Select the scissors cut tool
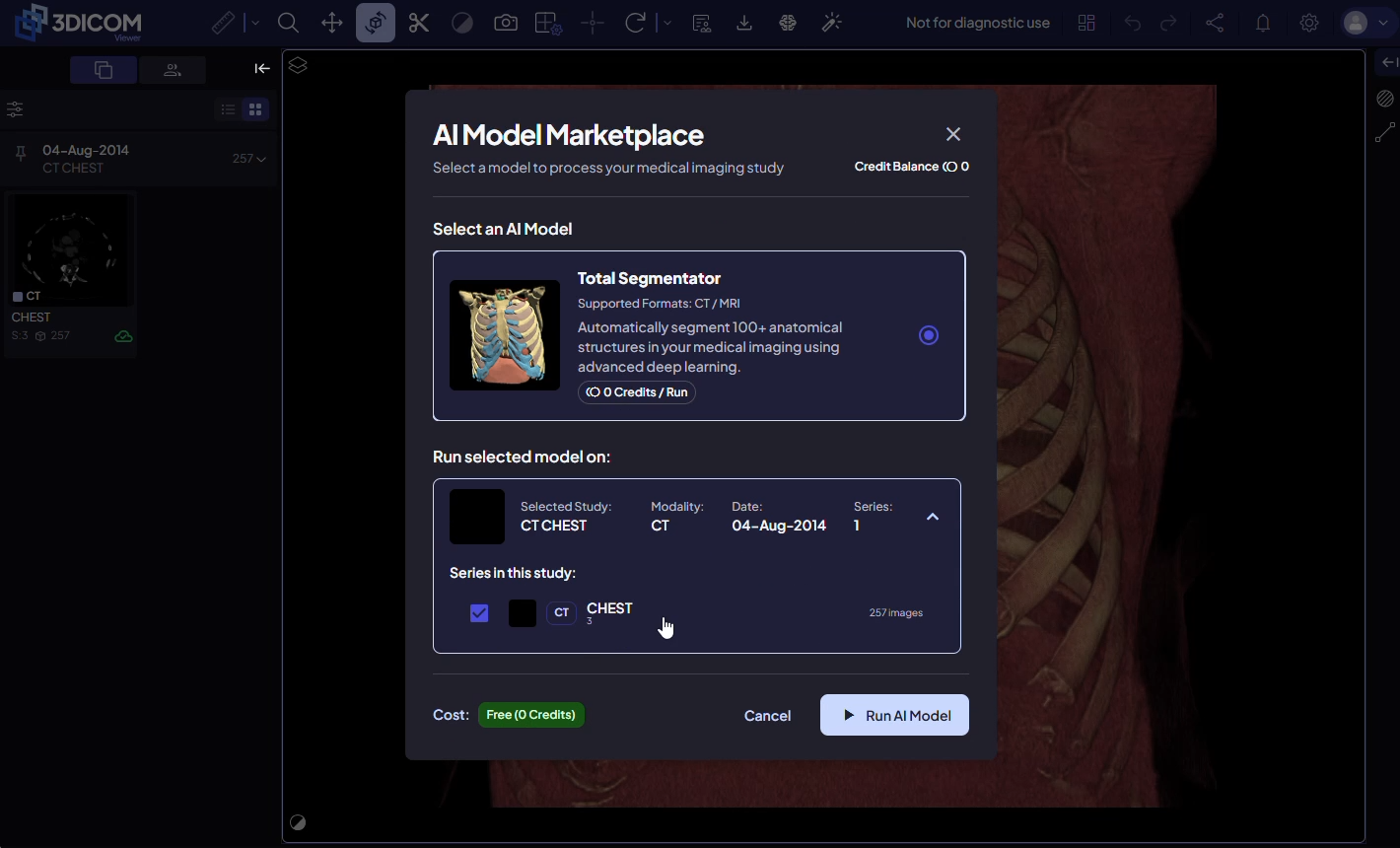This screenshot has width=1400, height=848. 419,23
